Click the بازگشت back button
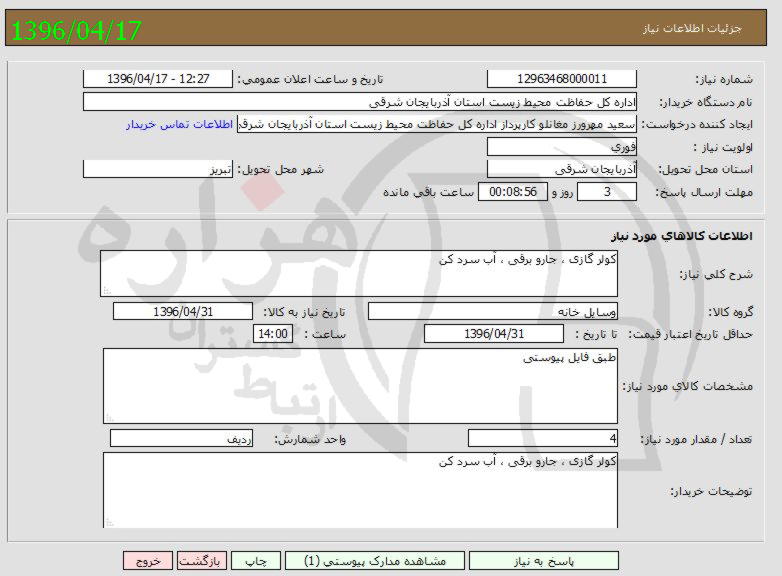 click(x=202, y=561)
